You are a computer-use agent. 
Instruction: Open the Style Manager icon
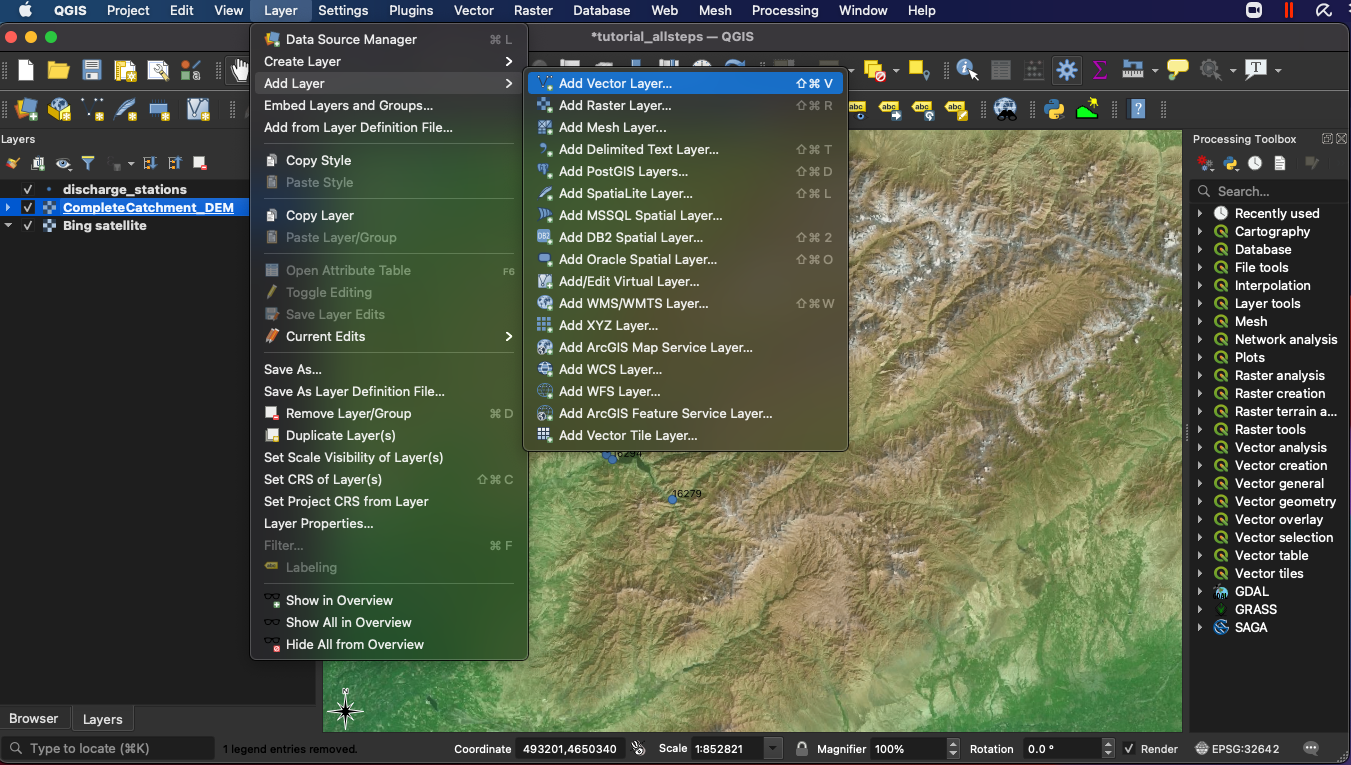(191, 70)
